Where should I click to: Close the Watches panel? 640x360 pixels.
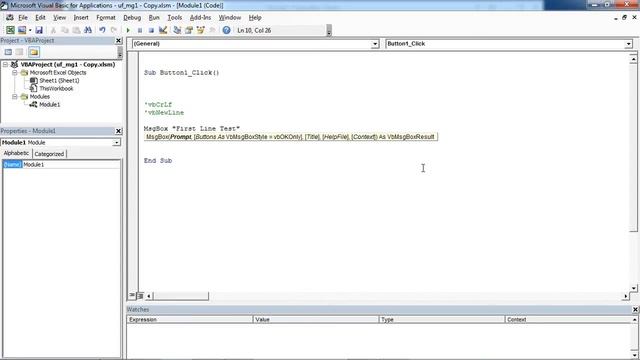[x=635, y=309]
